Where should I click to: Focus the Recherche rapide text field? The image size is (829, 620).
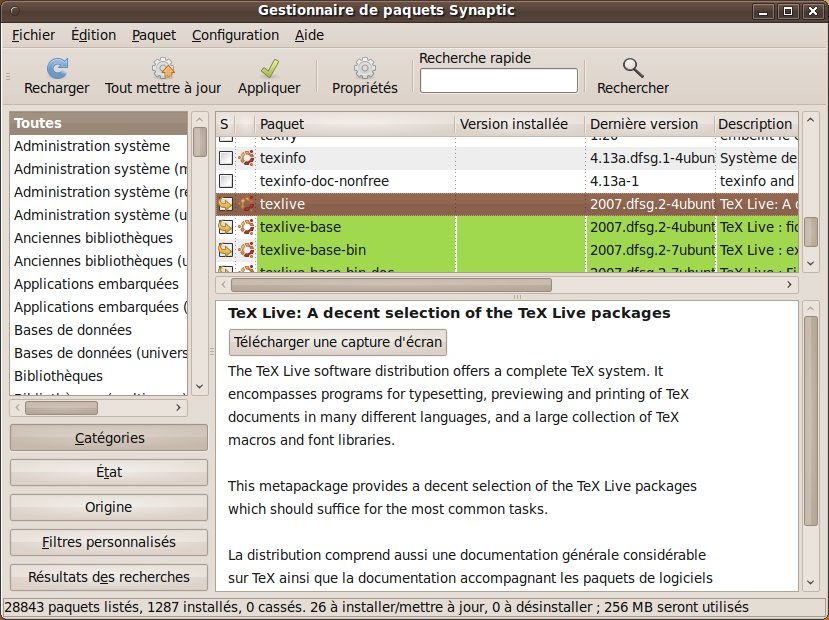pyautogui.click(x=499, y=80)
